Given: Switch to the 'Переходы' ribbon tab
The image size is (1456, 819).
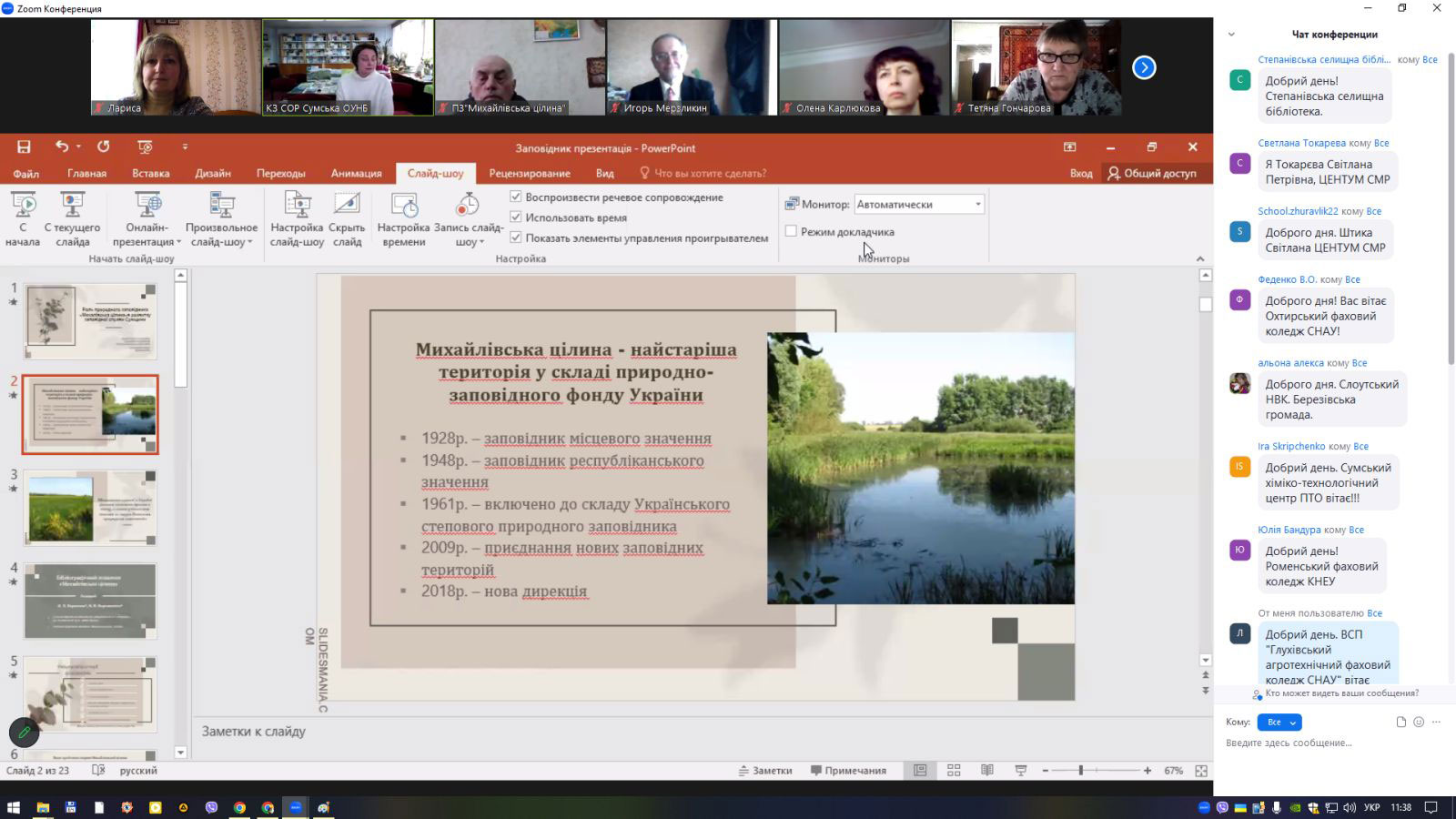Looking at the screenshot, I should (281, 173).
